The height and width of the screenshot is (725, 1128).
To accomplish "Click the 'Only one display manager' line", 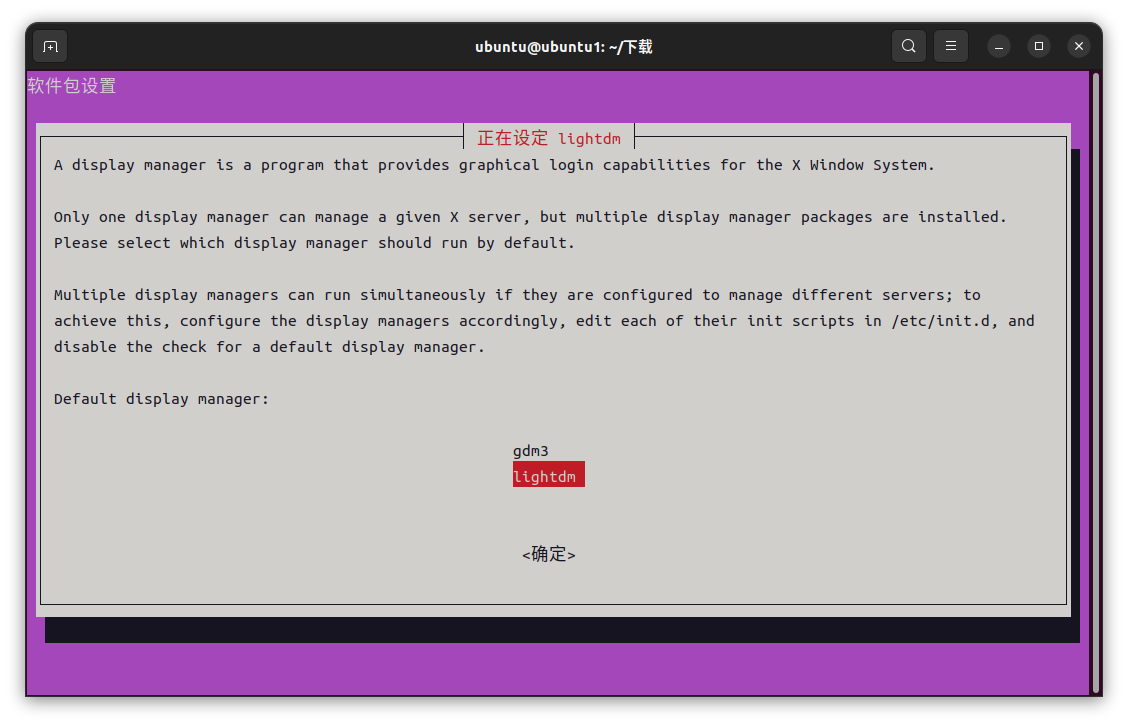I will [530, 217].
